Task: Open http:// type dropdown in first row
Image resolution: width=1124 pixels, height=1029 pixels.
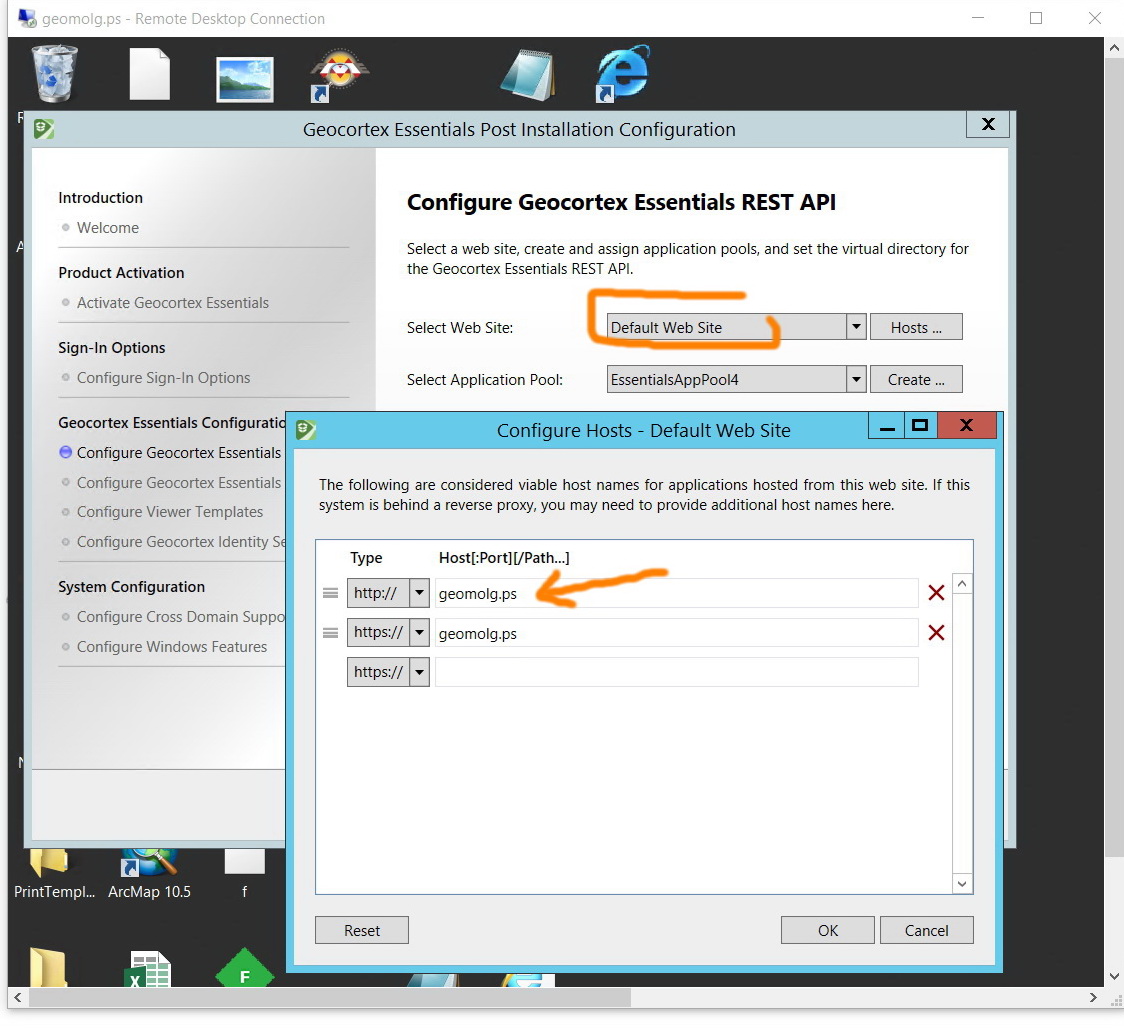Action: (x=419, y=593)
